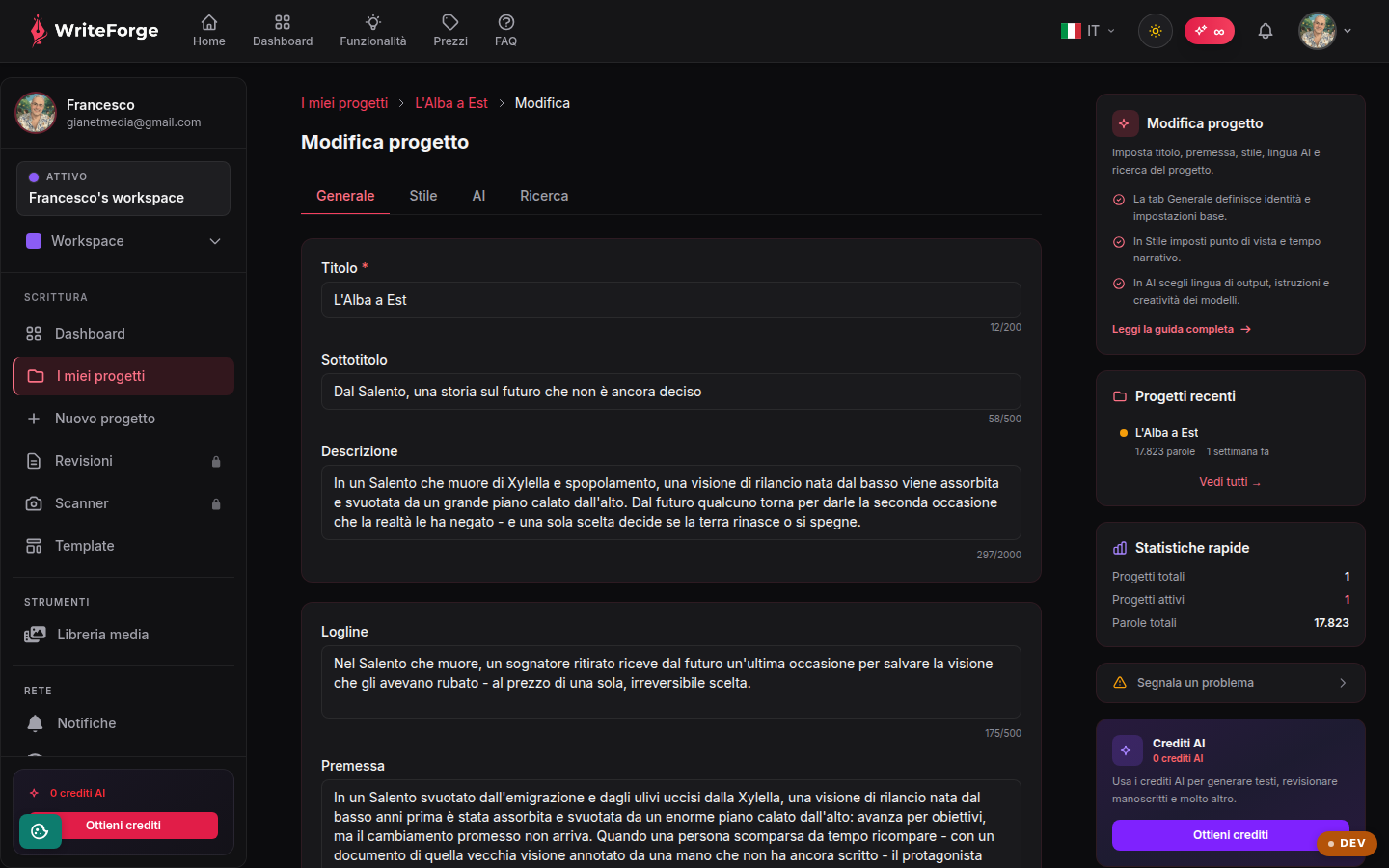Click into the Descrizione text area
The image size is (1389, 868).
click(671, 502)
